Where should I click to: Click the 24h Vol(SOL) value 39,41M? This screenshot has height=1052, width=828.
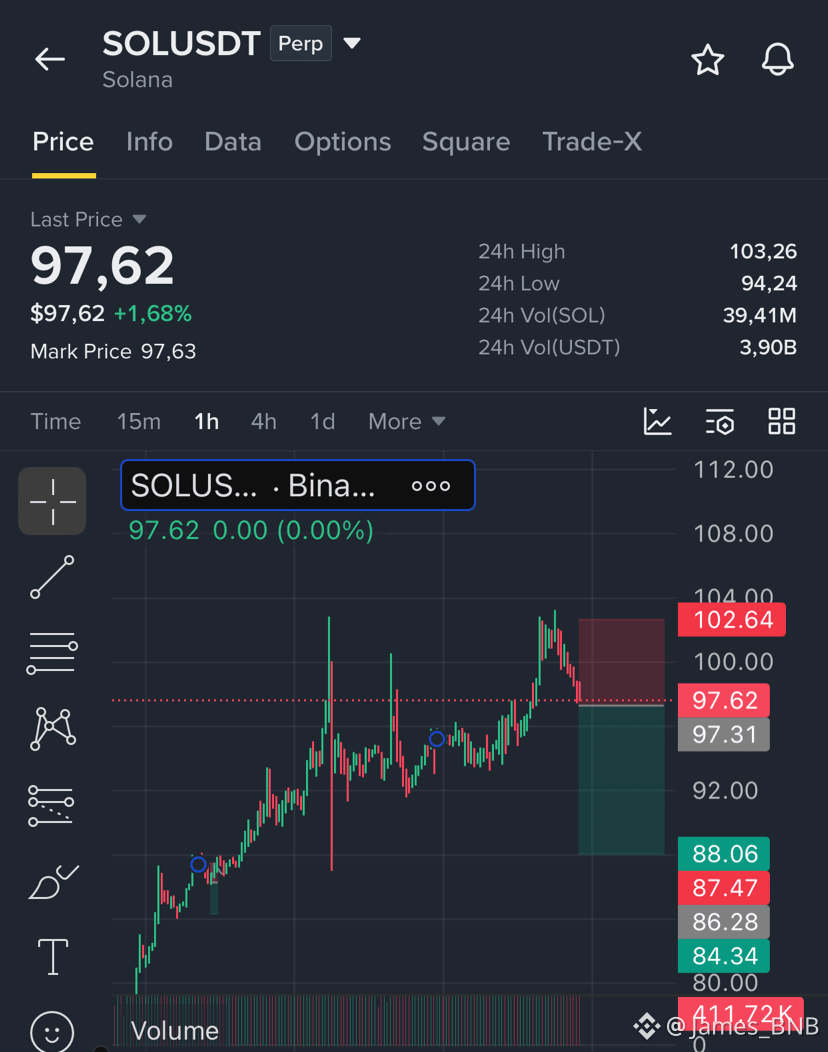tap(760, 315)
